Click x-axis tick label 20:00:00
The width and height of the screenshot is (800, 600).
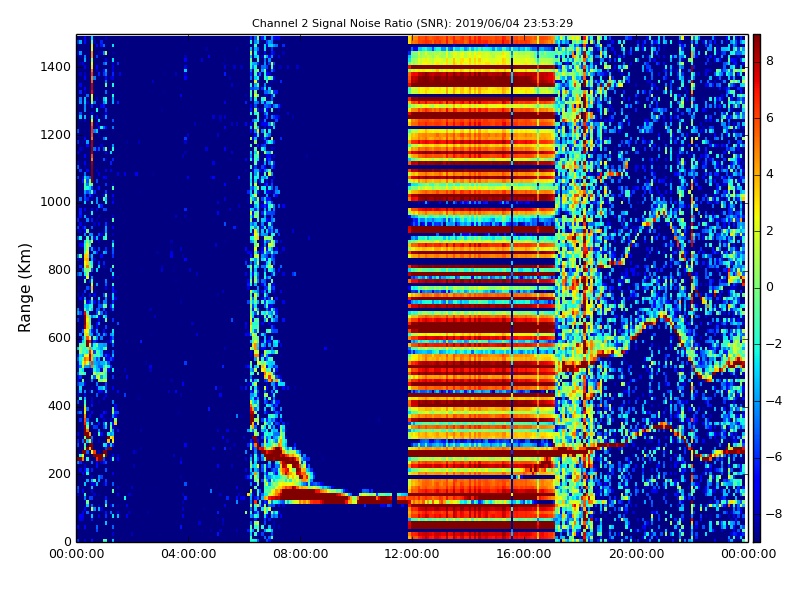(636, 554)
